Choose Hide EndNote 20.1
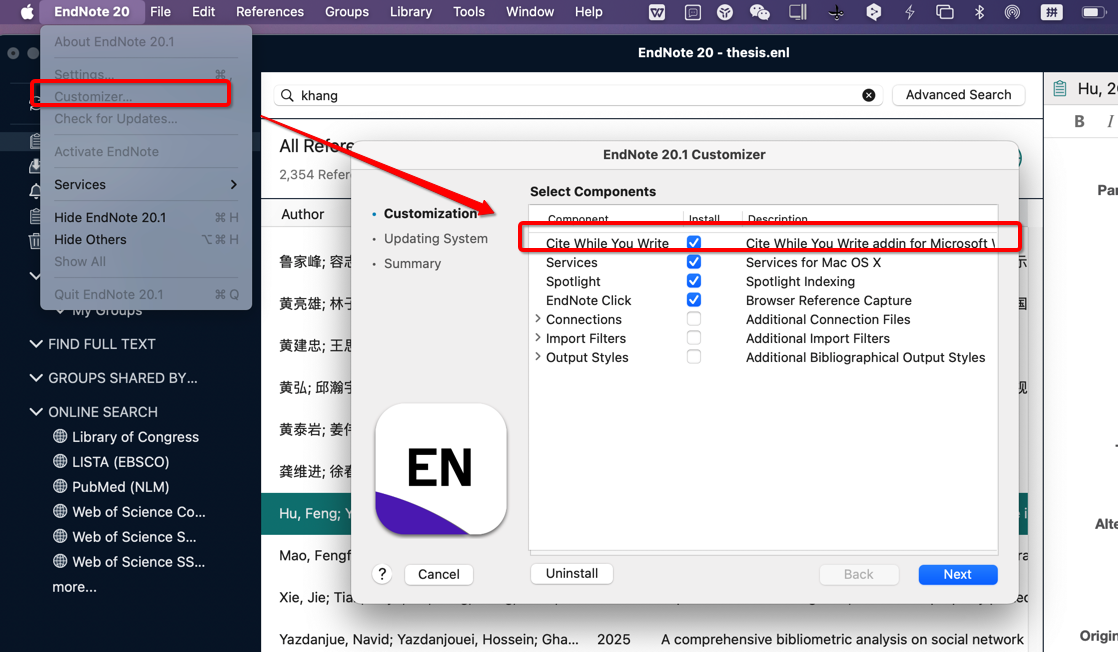 point(145,218)
